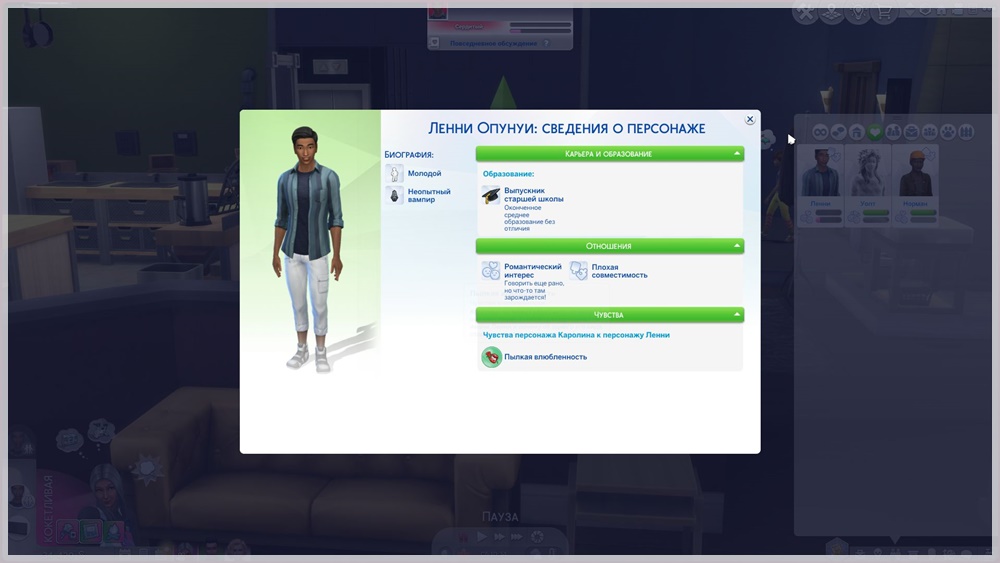Open Build Mode tools icon
The height and width of the screenshot is (563, 1000).
pyautogui.click(x=806, y=11)
